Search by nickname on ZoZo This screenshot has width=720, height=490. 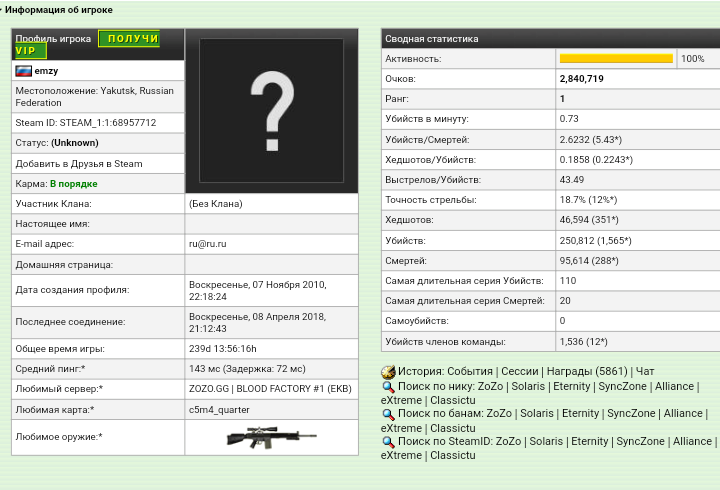(490, 386)
